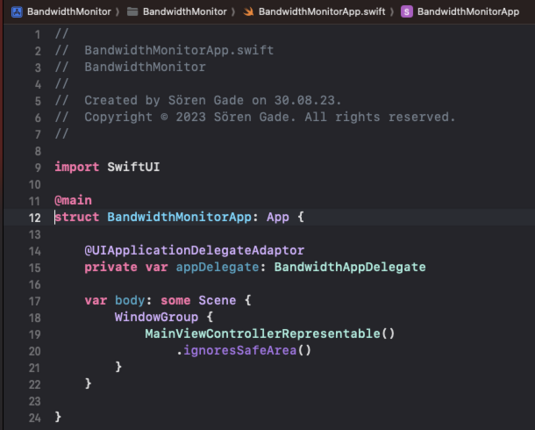Open BandwidthMonitor project breadcrumb item
Screen dimensions: 535x430
(69, 12)
